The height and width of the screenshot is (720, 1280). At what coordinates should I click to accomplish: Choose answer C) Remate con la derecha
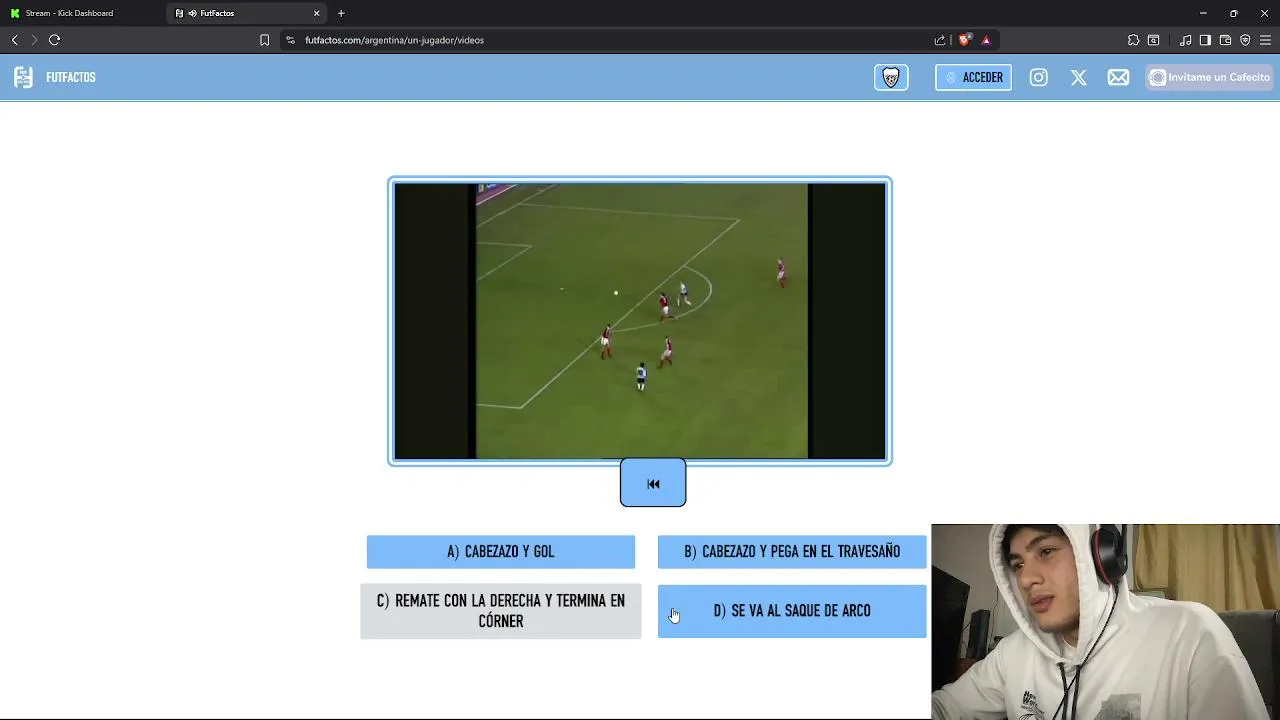point(501,611)
